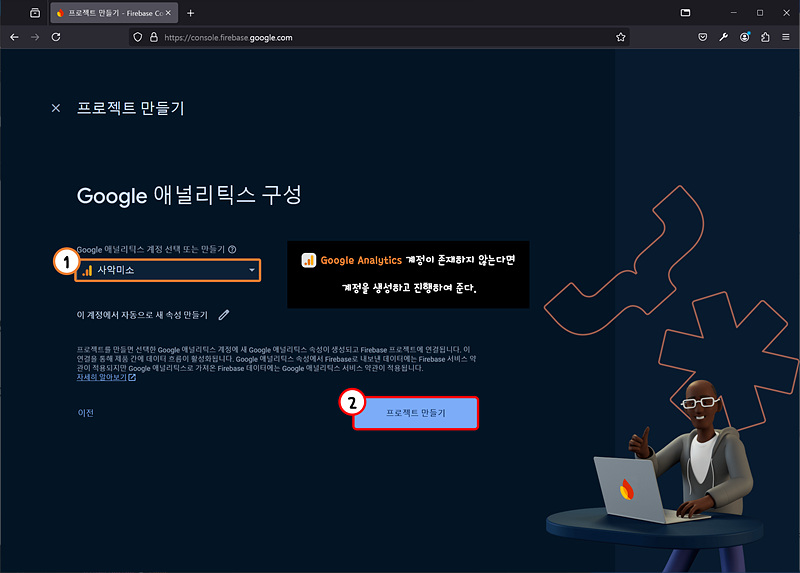Click the 이전 back link

86,413
